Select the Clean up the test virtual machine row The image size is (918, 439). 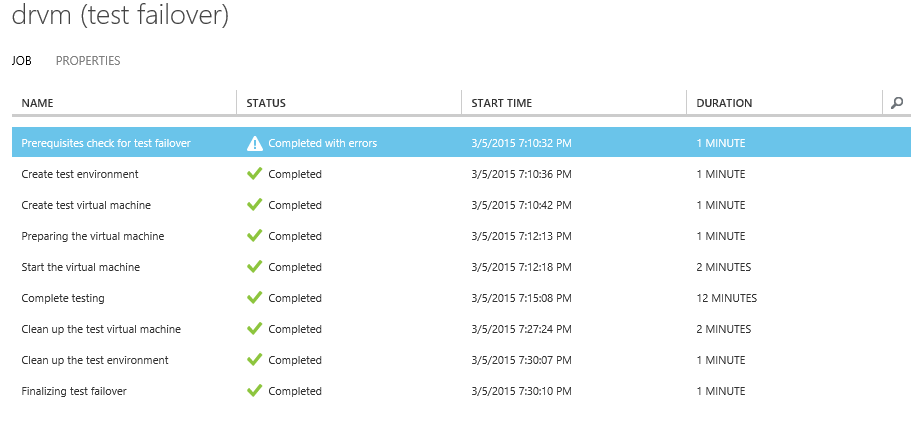(x=101, y=329)
